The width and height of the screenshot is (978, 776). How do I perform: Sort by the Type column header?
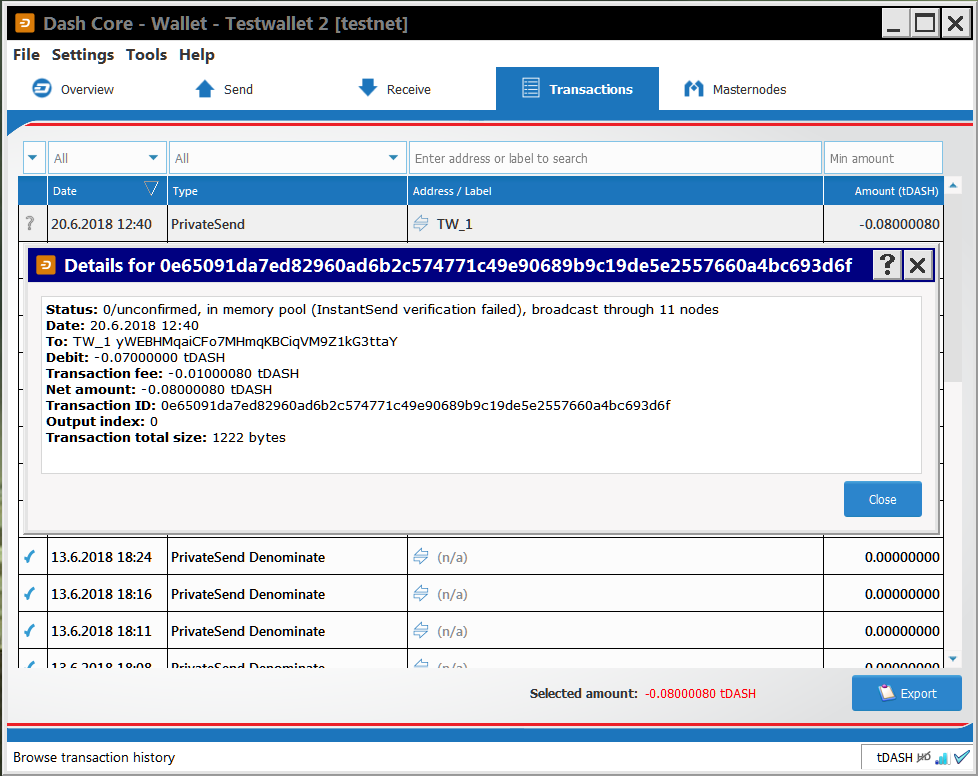288,191
